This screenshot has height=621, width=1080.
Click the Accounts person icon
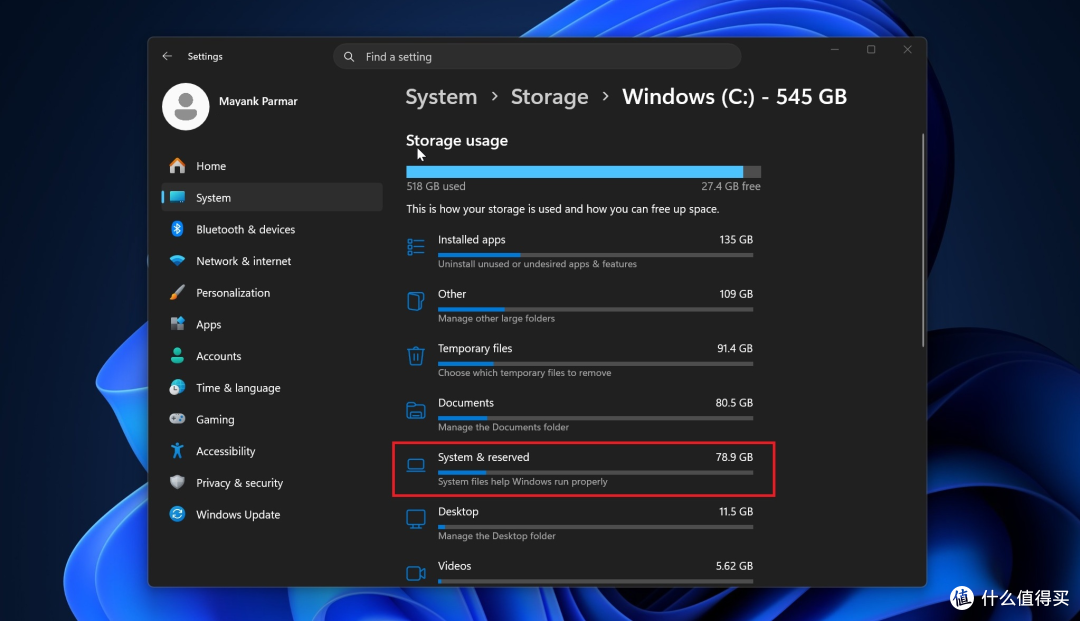177,356
